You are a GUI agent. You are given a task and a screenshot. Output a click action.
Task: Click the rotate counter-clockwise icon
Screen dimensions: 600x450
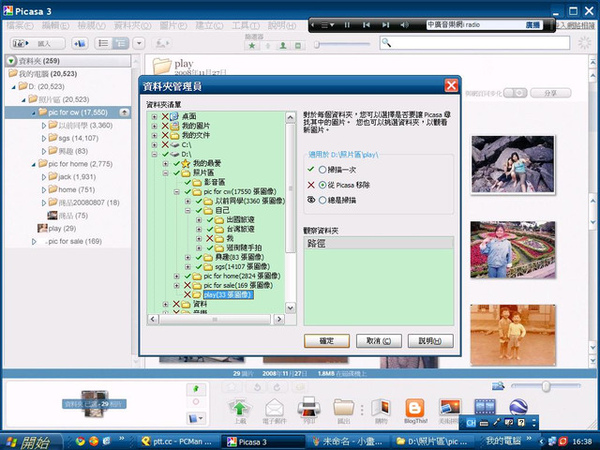point(257,387)
